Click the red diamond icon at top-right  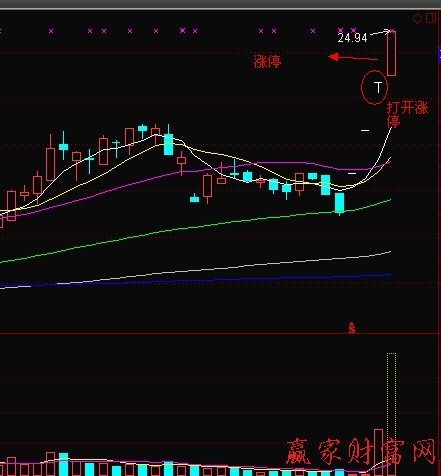click(x=417, y=18)
